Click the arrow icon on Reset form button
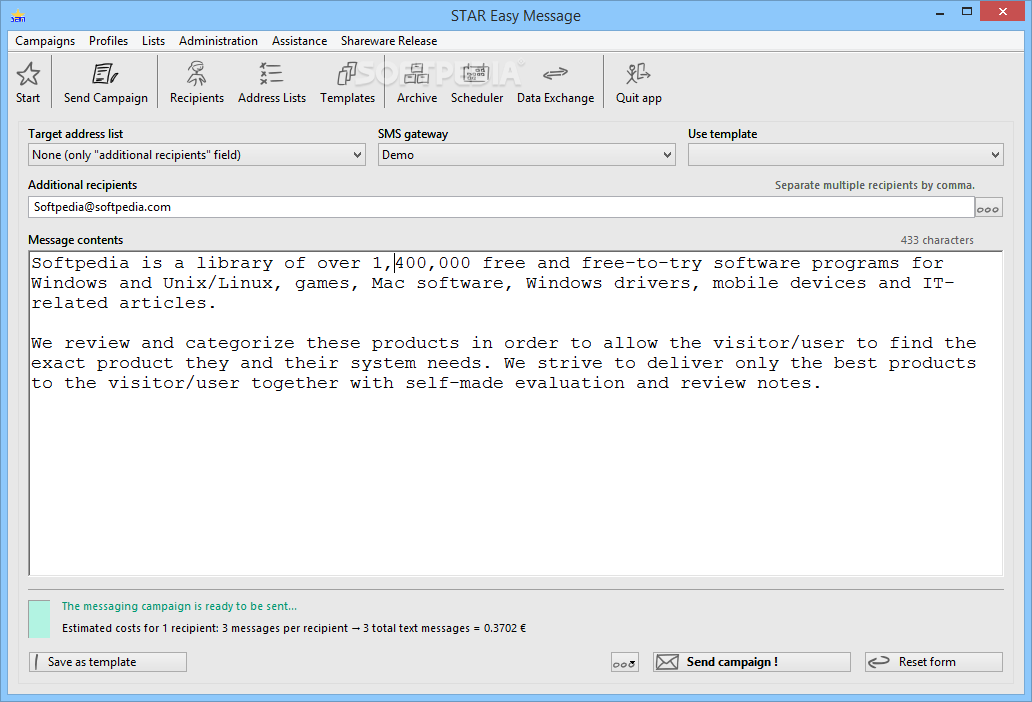The image size is (1032, 702). point(879,662)
